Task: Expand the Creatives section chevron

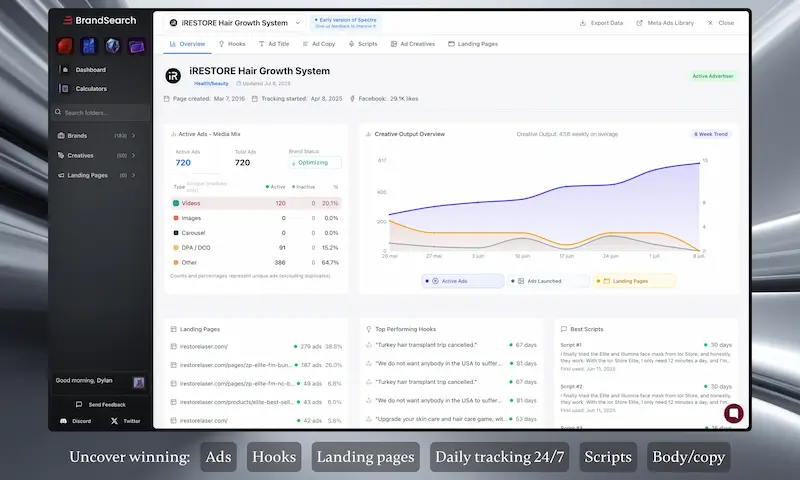Action: pos(134,155)
